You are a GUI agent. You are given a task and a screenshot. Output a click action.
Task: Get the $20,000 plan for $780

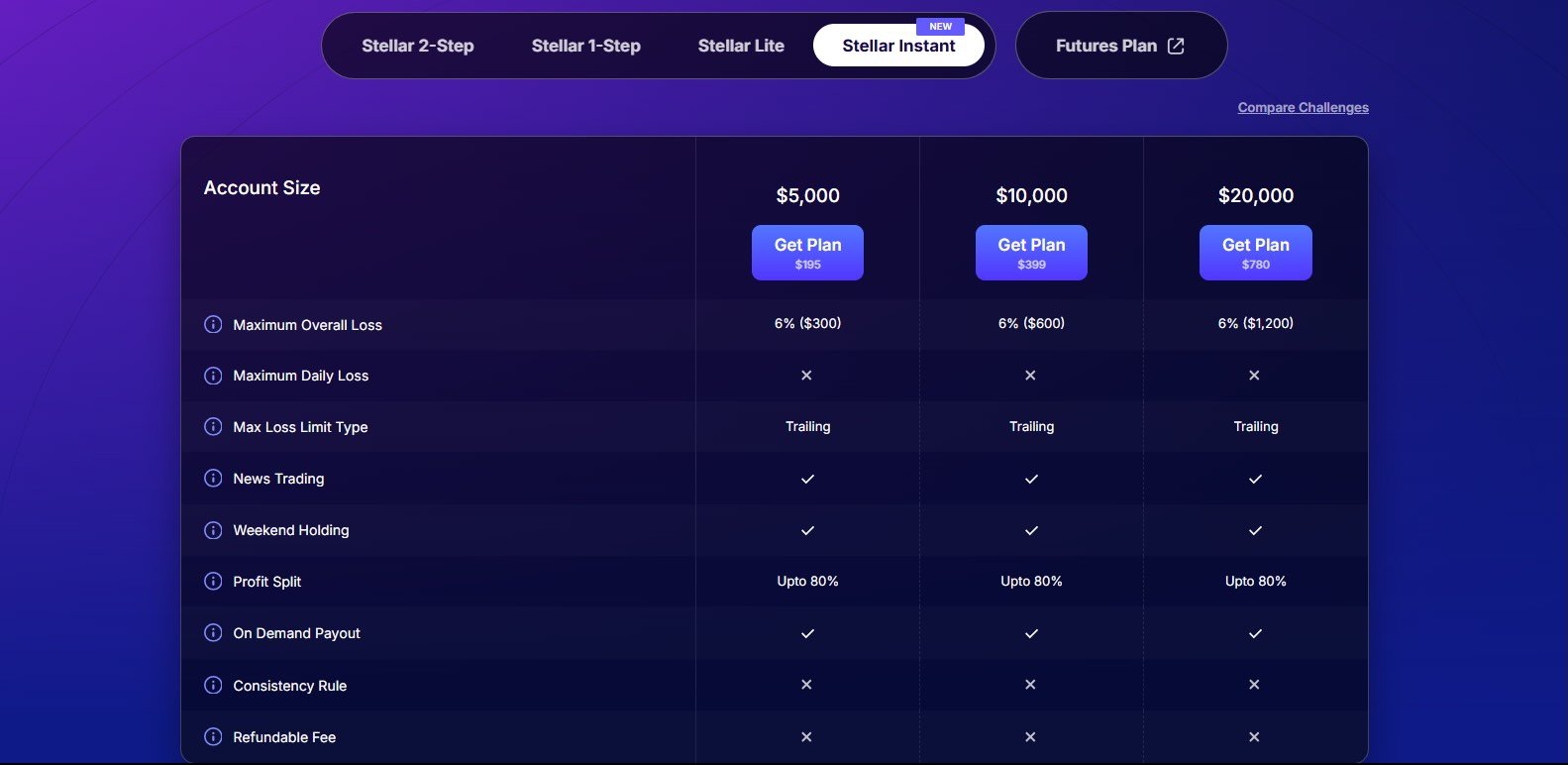click(1255, 253)
